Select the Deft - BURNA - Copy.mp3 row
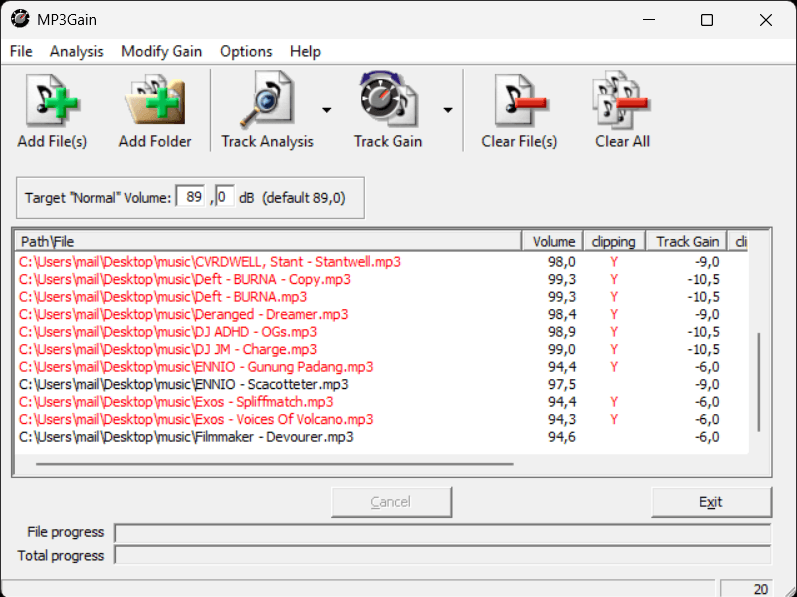Viewport: 797px width, 597px height. (382, 279)
